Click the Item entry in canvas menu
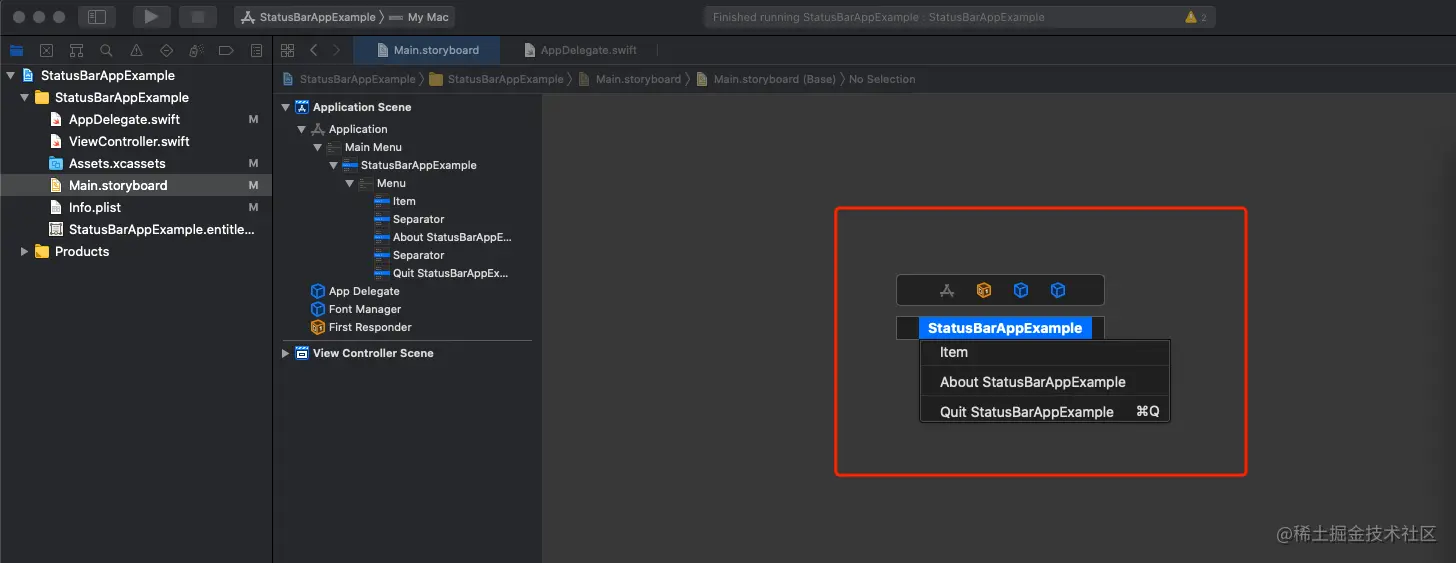Viewport: 1456px width, 563px height. tap(1045, 352)
